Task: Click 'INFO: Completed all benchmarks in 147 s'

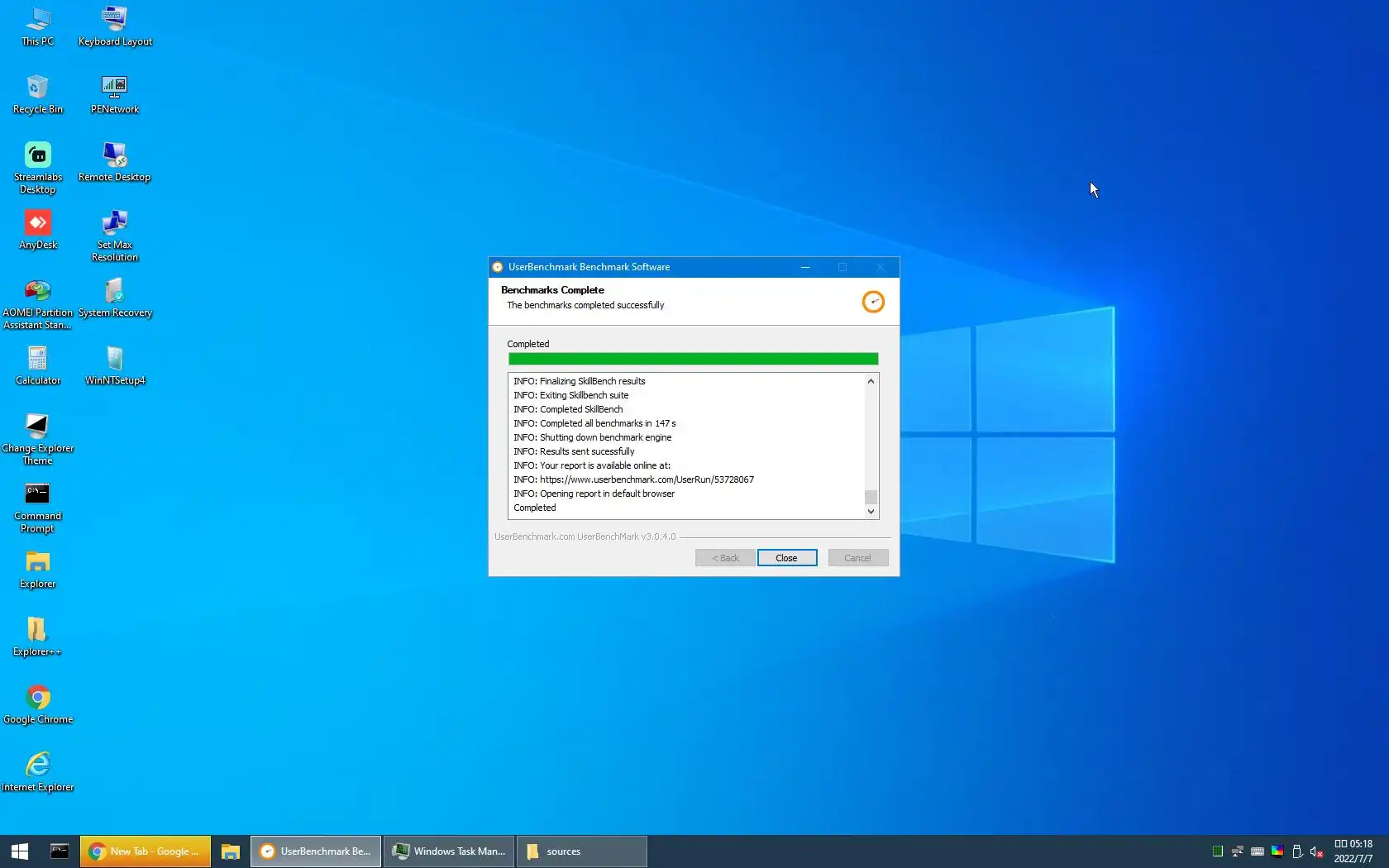Action: pyautogui.click(x=594, y=423)
